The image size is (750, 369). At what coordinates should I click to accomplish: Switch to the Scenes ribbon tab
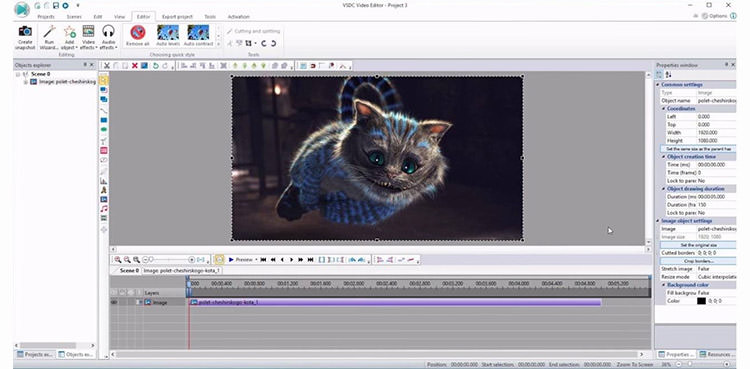74,17
